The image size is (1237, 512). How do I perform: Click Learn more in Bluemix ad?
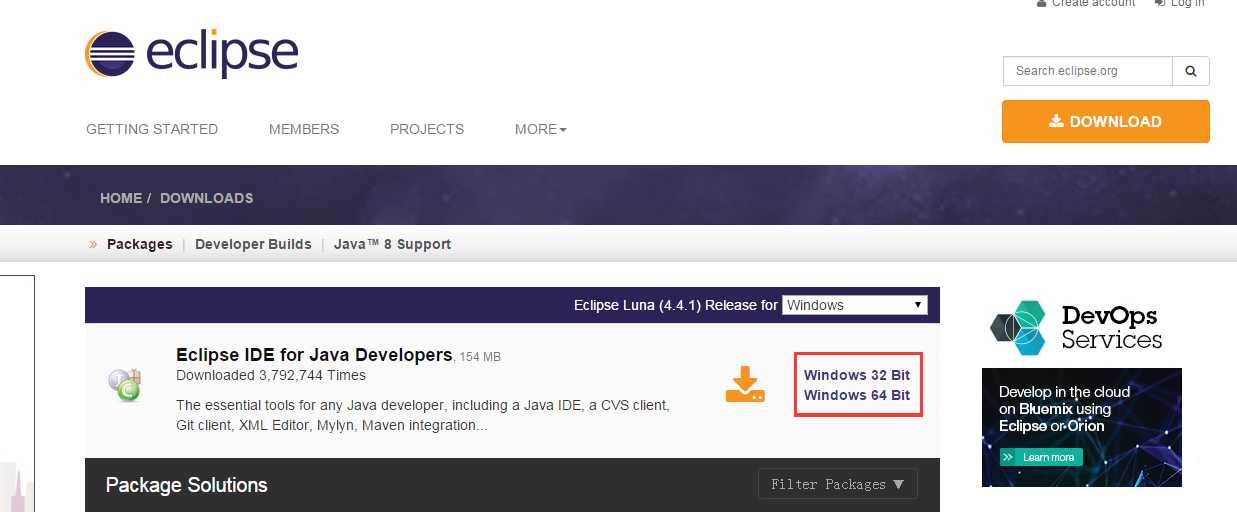tap(1040, 457)
